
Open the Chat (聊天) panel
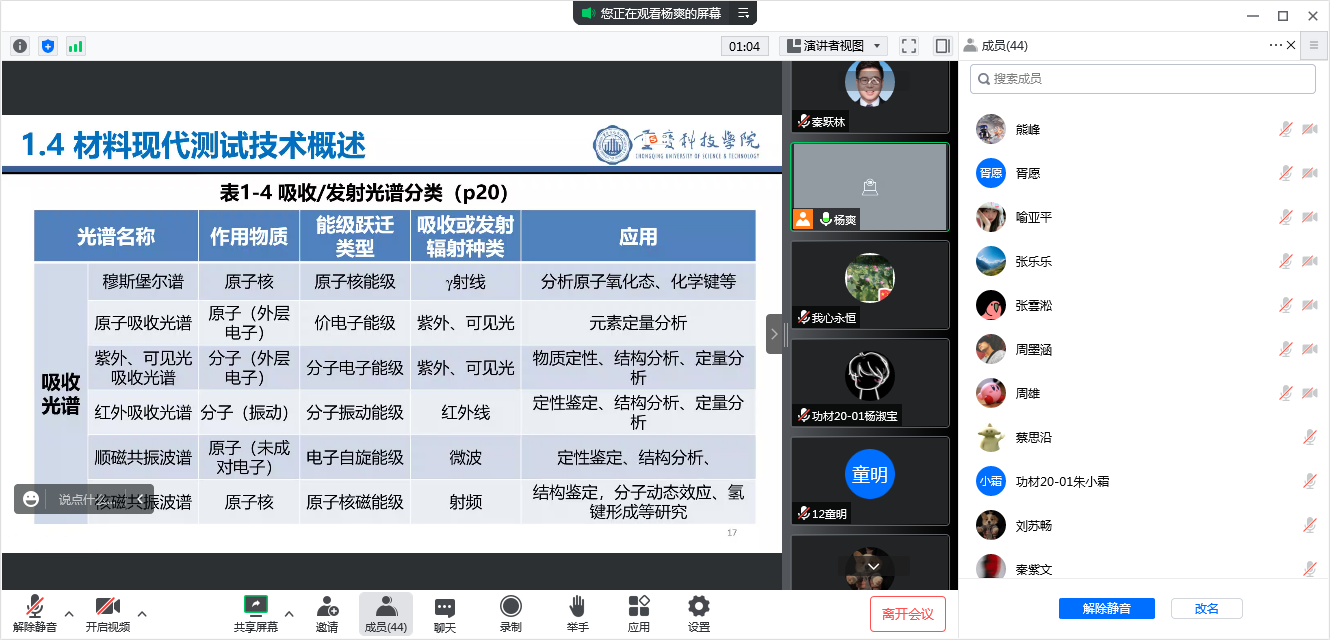pyautogui.click(x=445, y=612)
